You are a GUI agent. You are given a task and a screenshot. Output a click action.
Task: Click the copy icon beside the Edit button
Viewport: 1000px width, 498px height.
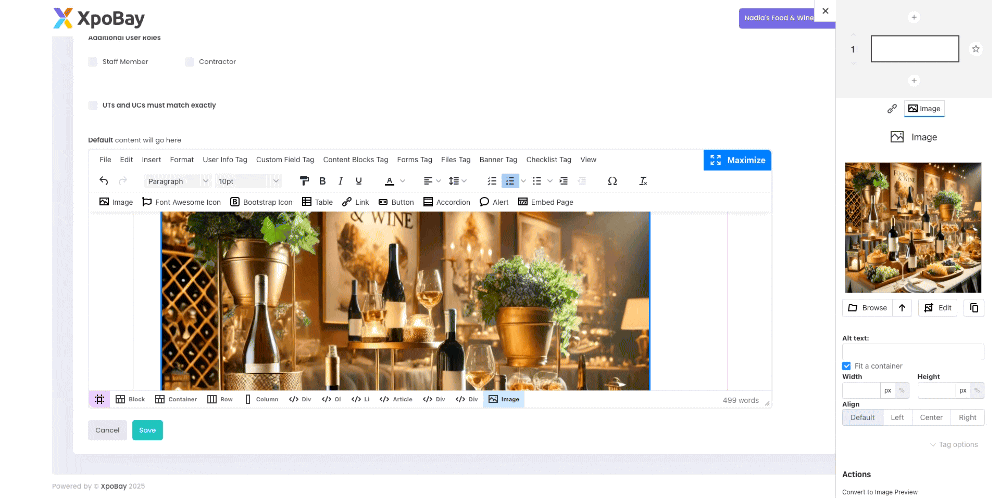(974, 308)
